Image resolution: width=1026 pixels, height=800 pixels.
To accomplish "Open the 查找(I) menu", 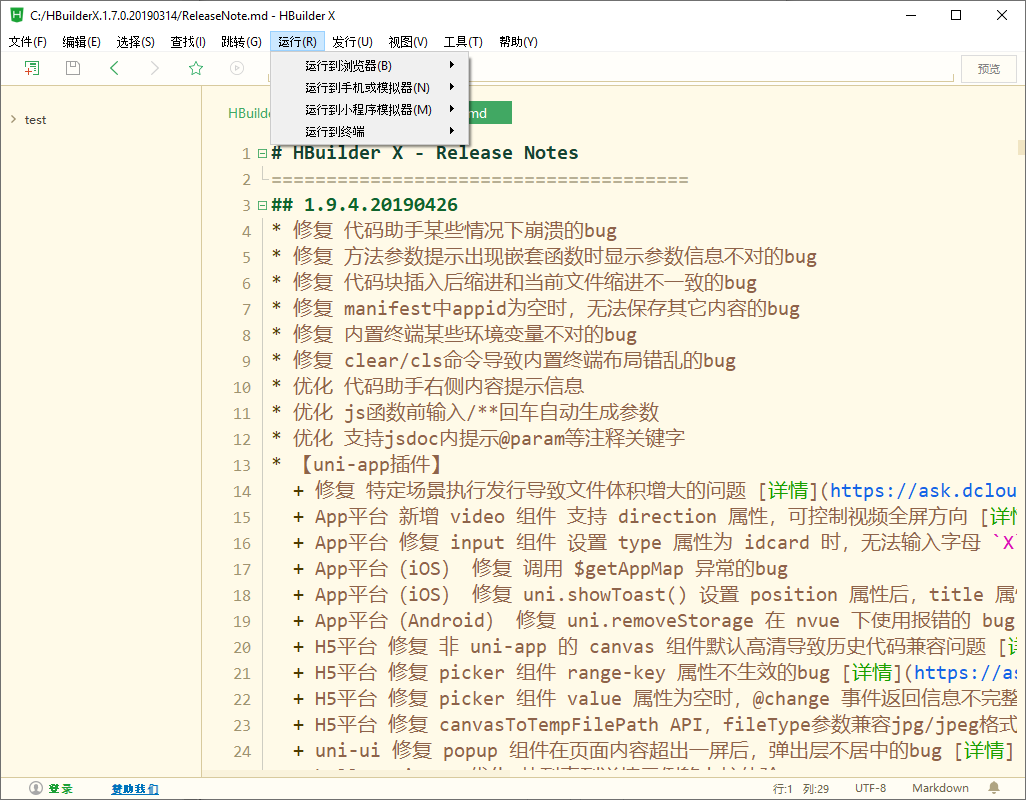I will point(188,42).
